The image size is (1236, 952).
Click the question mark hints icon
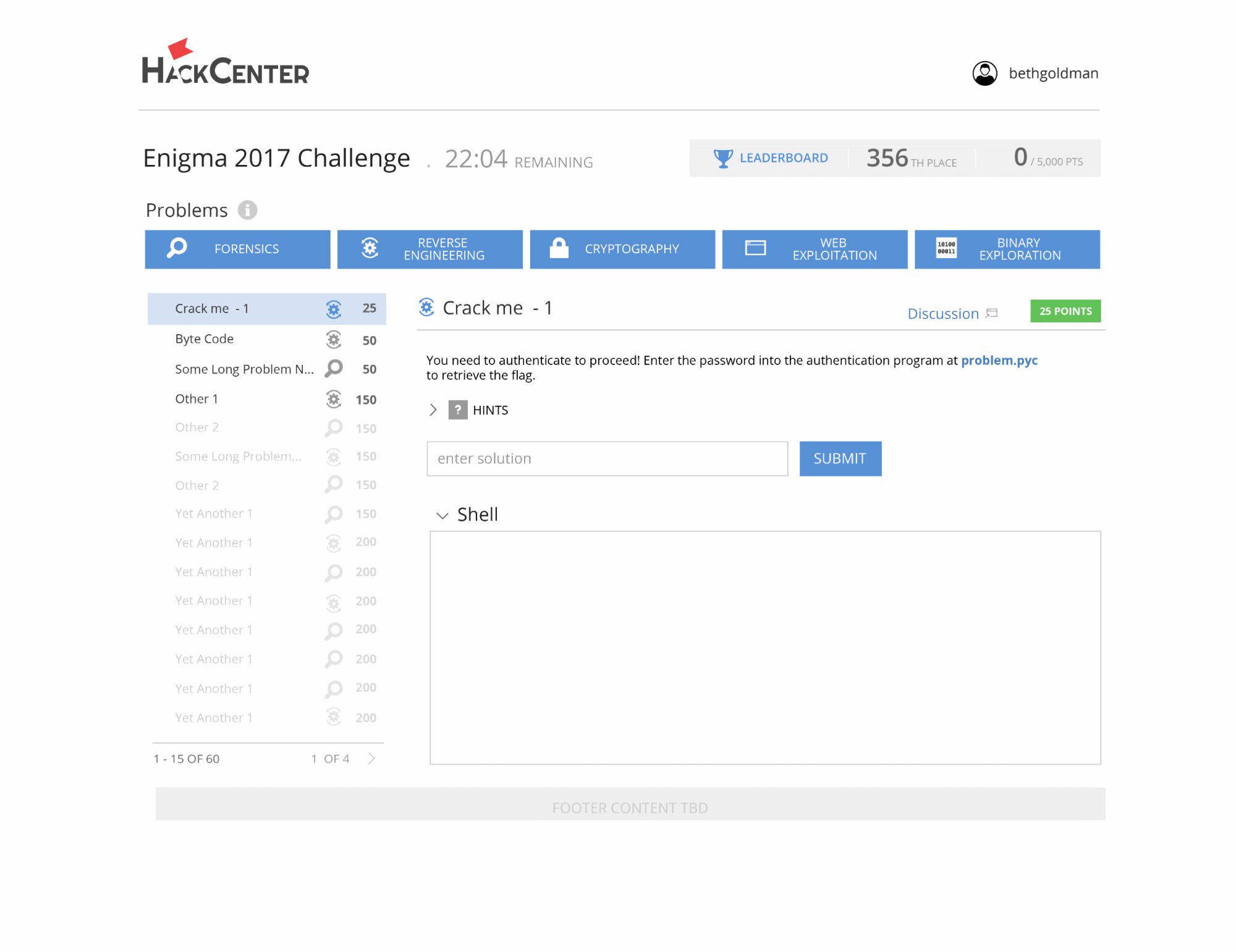coord(457,410)
